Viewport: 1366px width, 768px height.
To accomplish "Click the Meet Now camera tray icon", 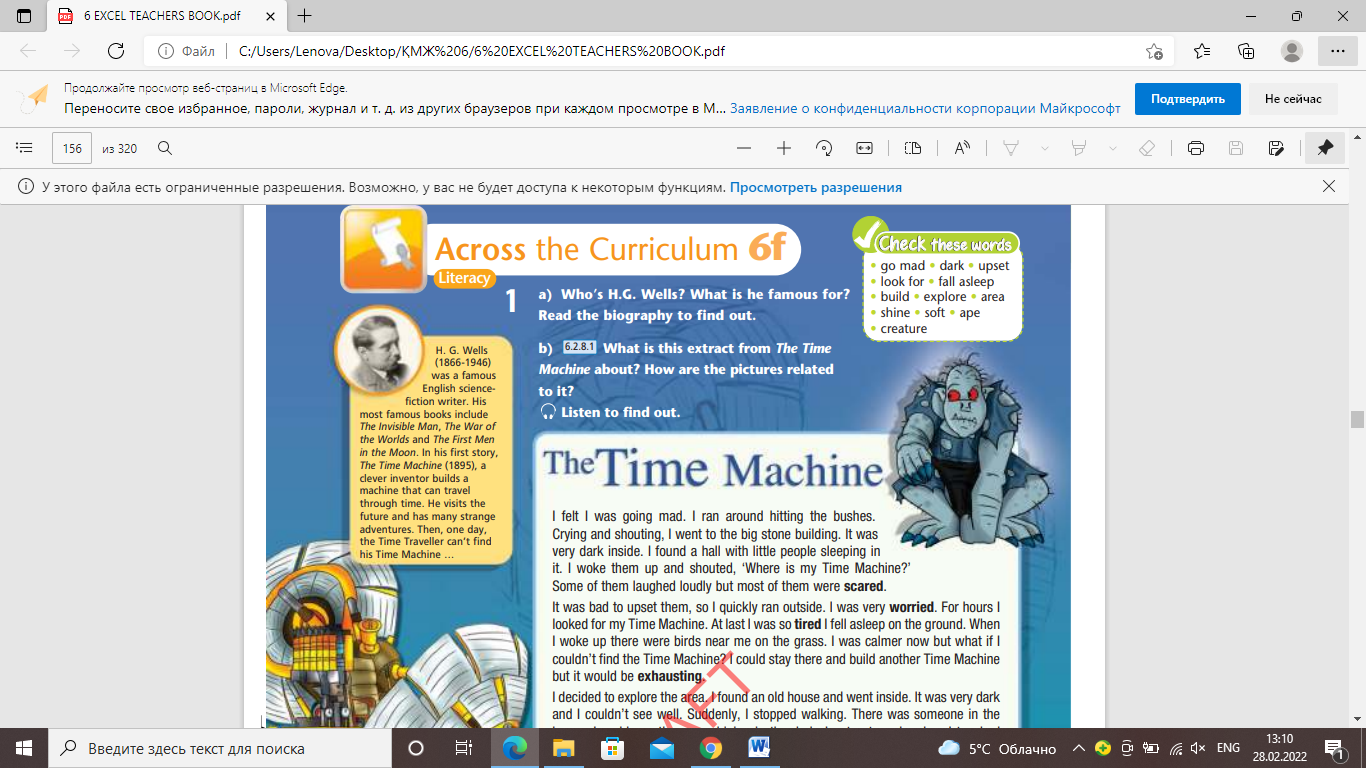I will (x=1127, y=748).
